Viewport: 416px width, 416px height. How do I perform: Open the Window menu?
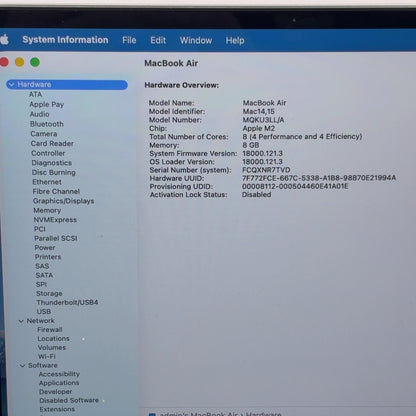[x=196, y=41]
